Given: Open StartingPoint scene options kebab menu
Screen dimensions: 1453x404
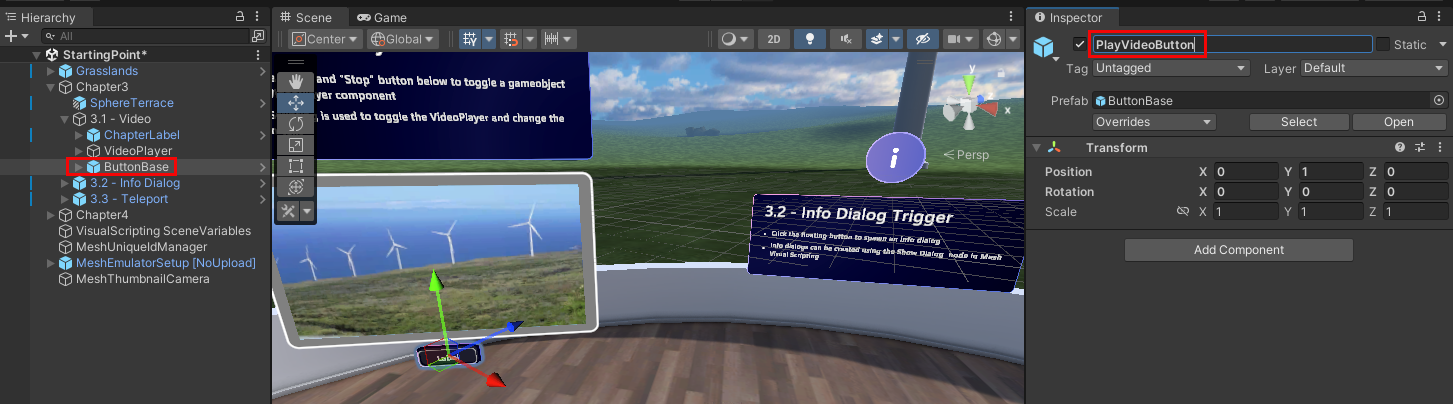Looking at the screenshot, I should click(259, 54).
